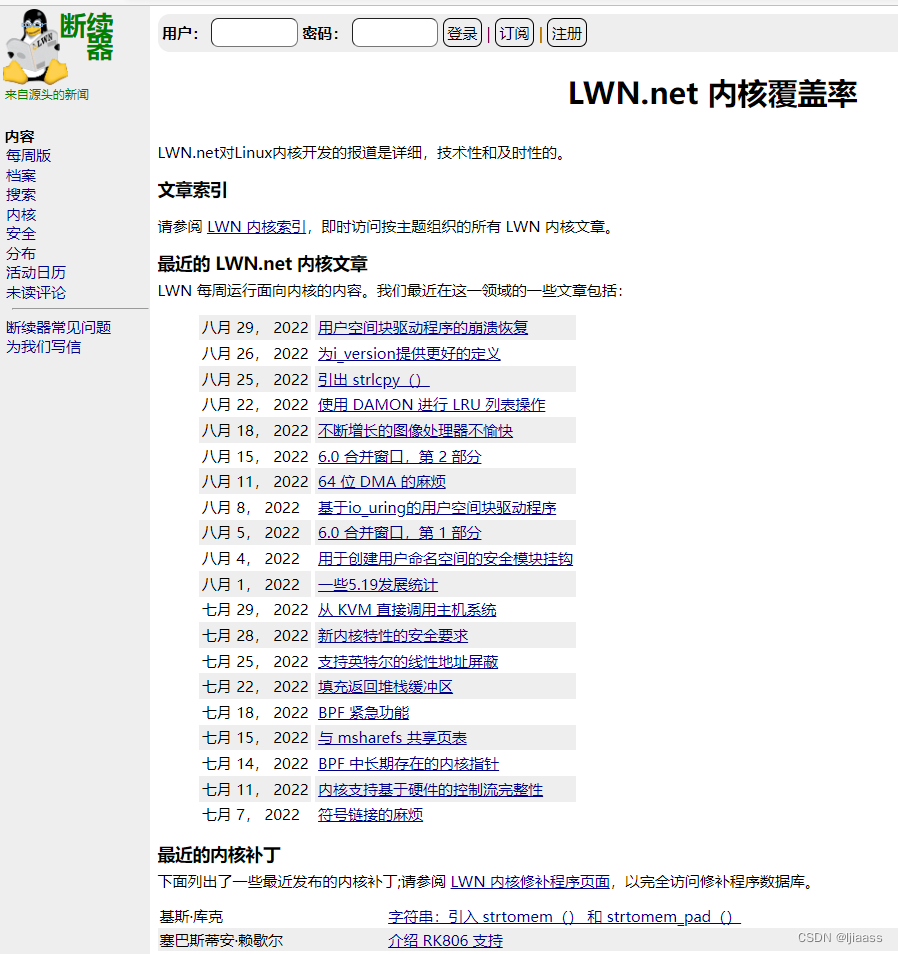Image resolution: width=898 pixels, height=954 pixels.
Task: Click the 未读评论 sidebar link
Action: click(36, 292)
